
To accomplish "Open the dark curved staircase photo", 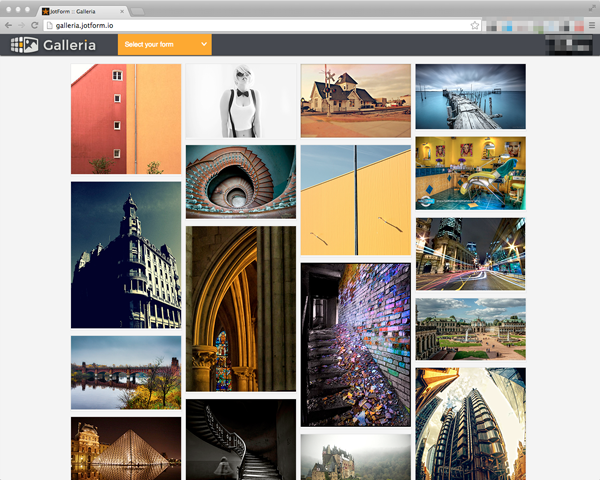I will [241, 439].
